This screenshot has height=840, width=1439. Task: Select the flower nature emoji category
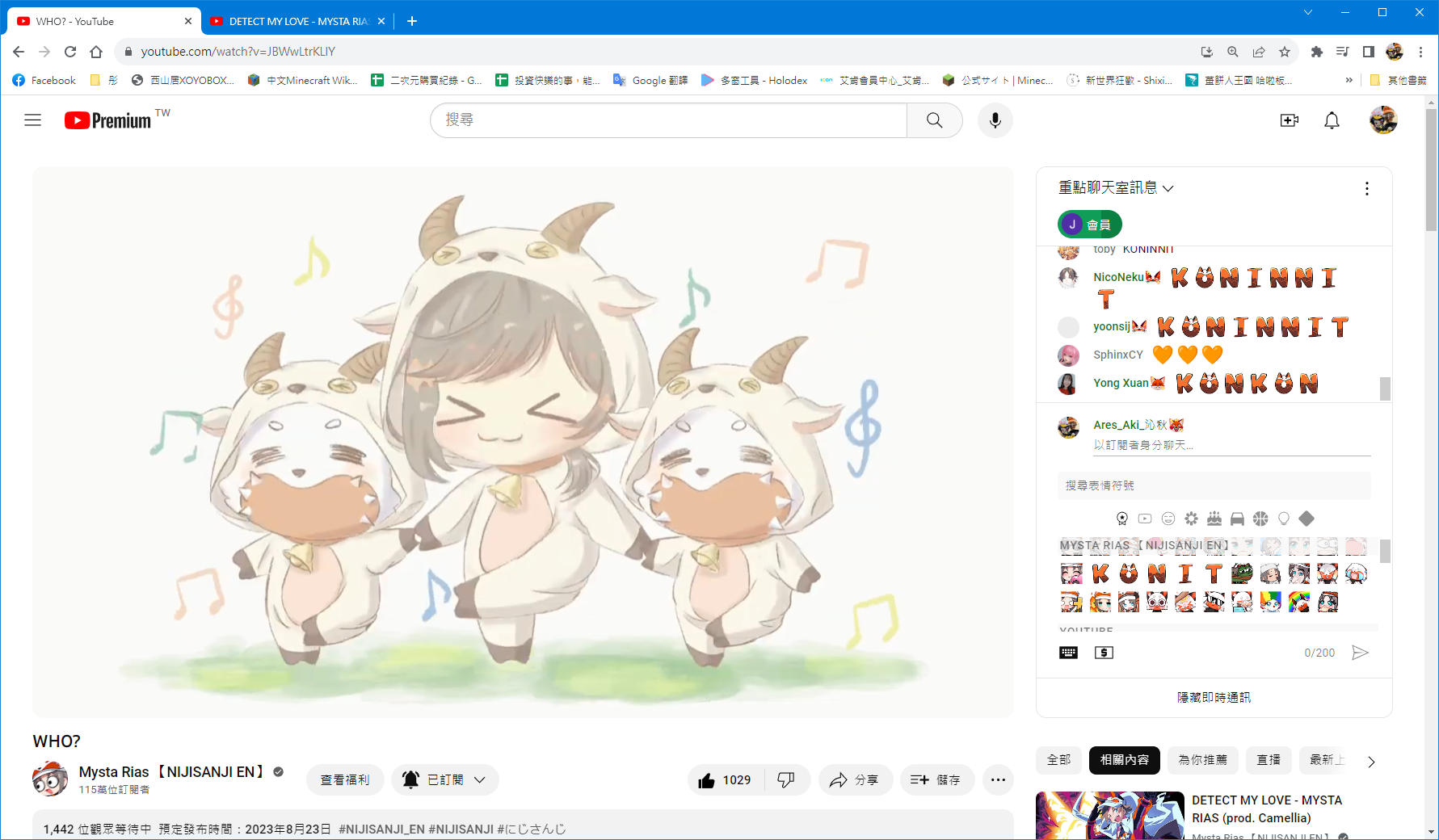pyautogui.click(x=1191, y=519)
